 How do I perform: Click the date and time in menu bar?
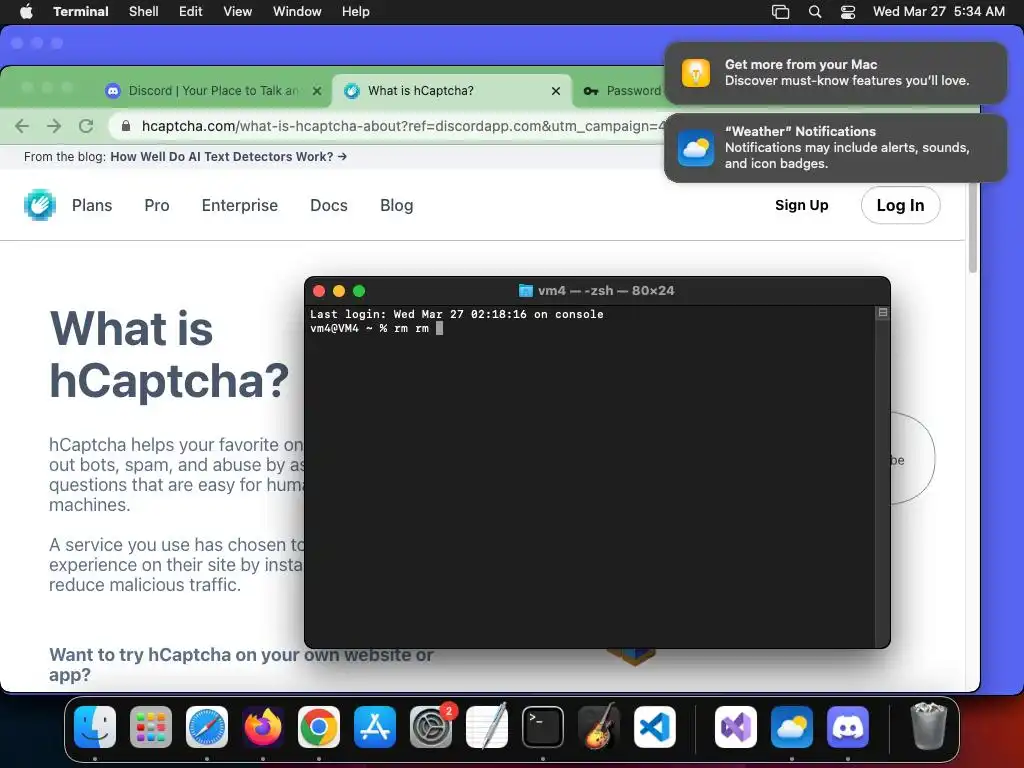[938, 12]
